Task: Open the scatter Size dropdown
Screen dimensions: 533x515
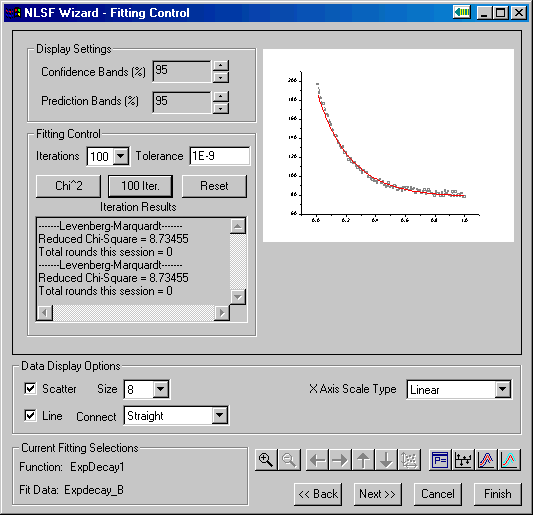Action: pyautogui.click(x=161, y=389)
